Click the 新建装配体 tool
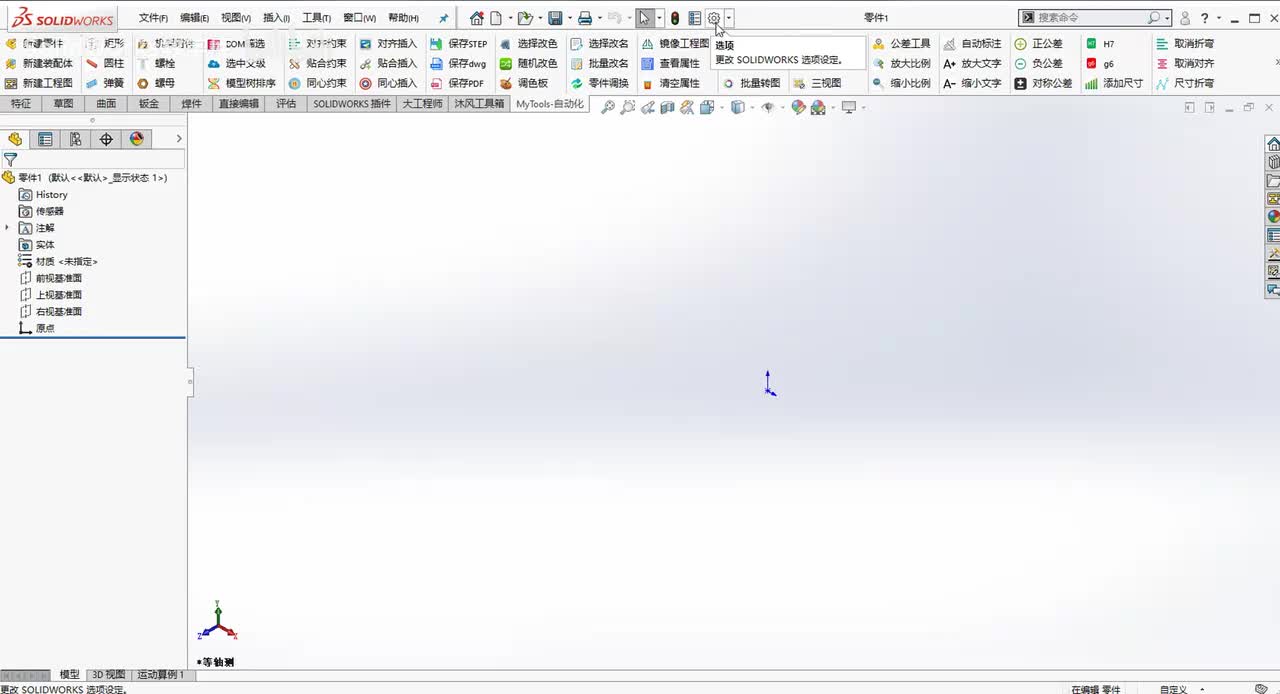The height and width of the screenshot is (694, 1280). point(39,63)
